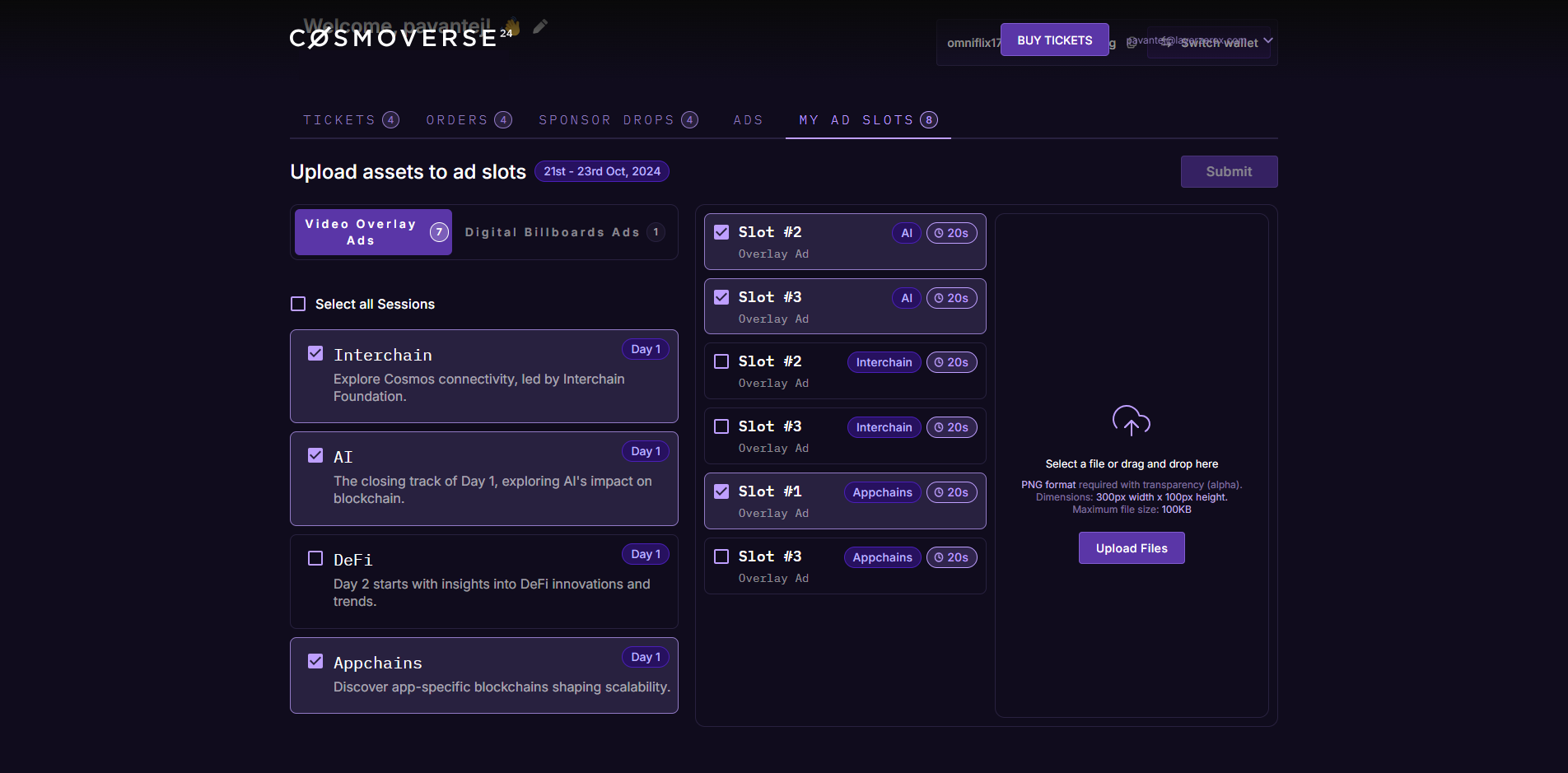Click the Upload Files button

[x=1132, y=548]
